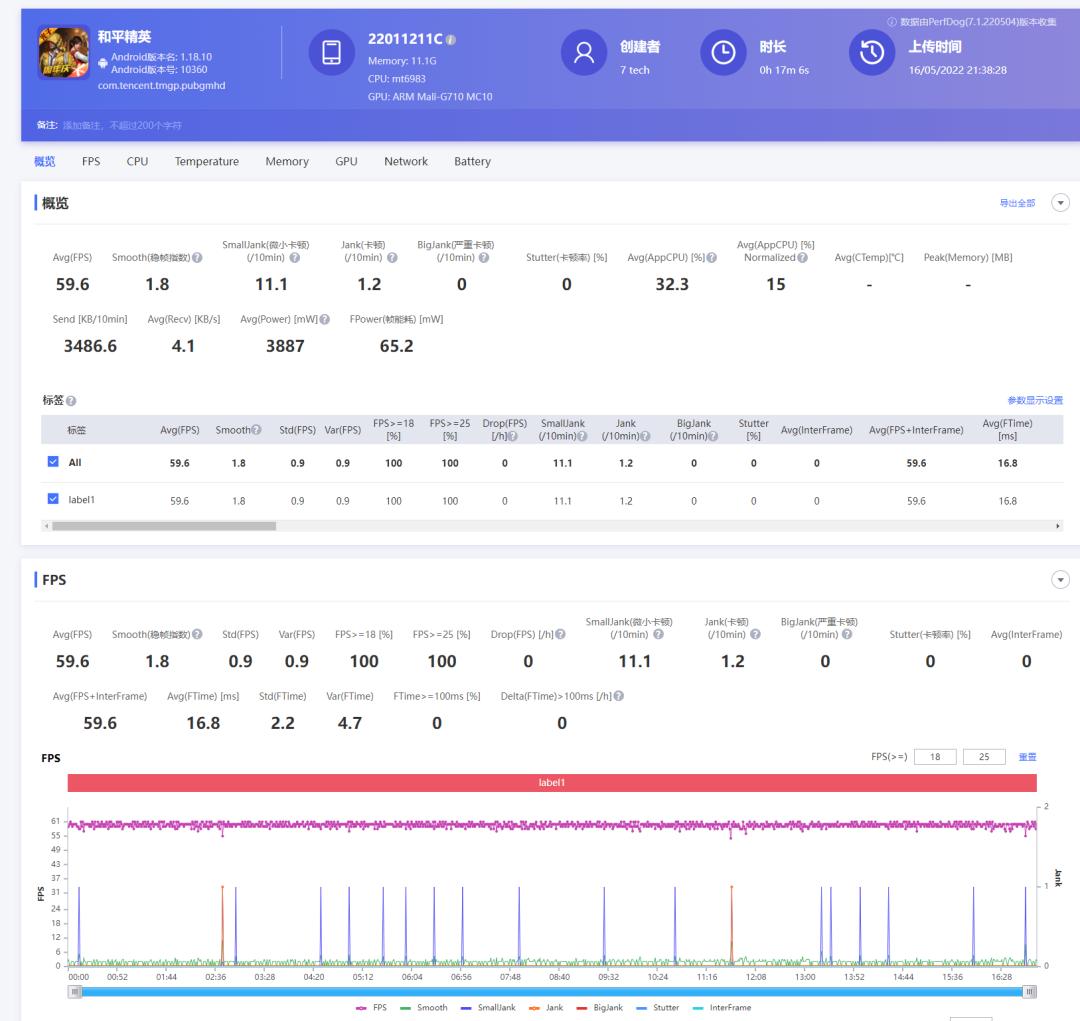Click info icon next to 22011211C
This screenshot has height=1021, width=1080.
point(451,40)
